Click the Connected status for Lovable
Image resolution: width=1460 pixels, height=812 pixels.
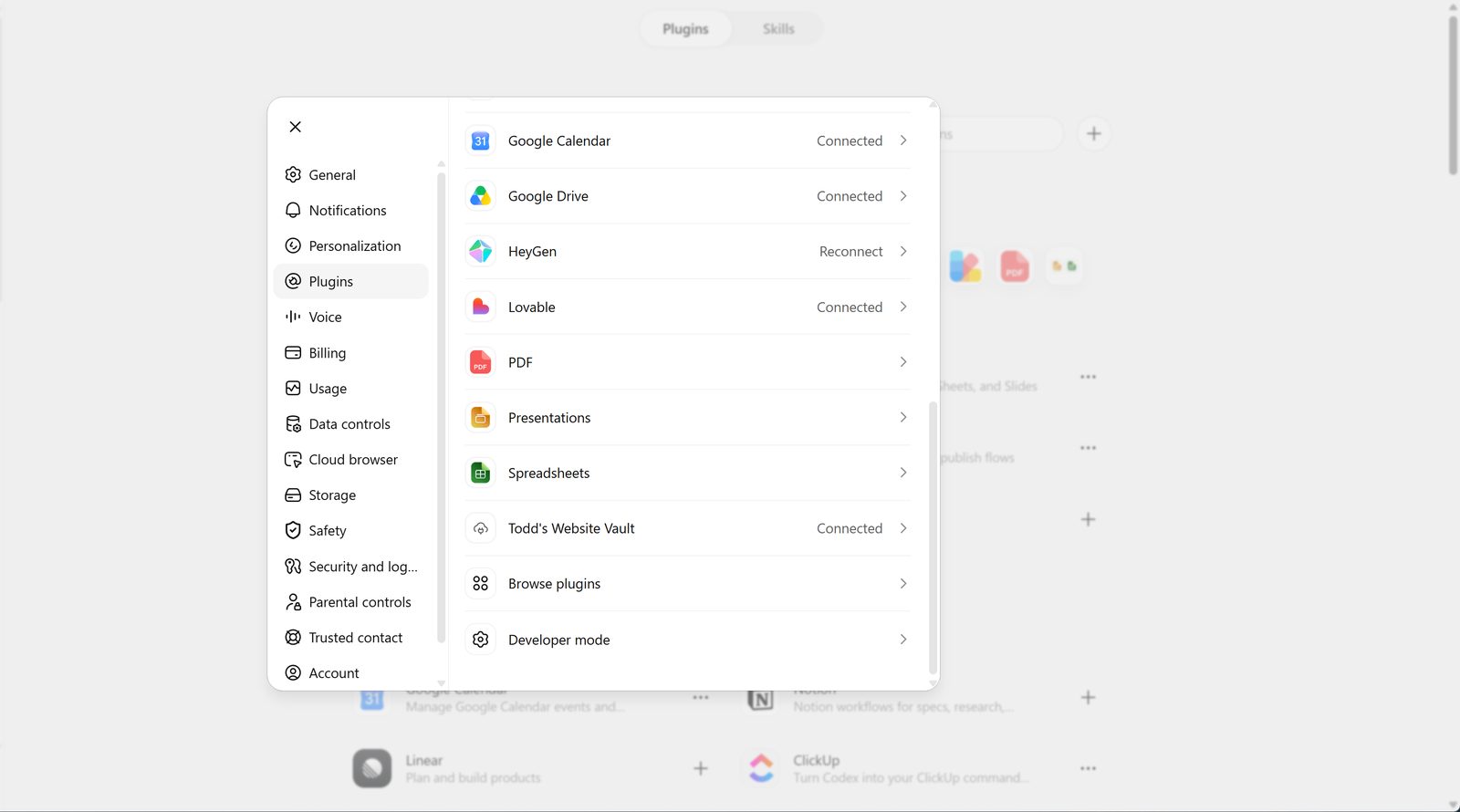coord(850,307)
